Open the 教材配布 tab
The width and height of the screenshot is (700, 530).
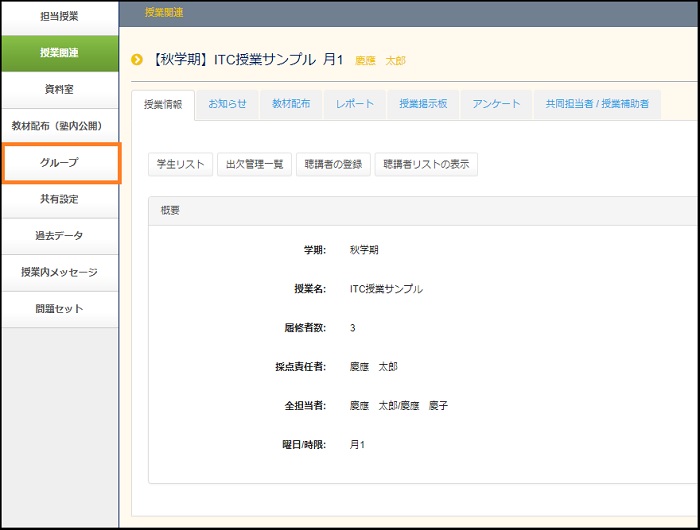pos(291,104)
